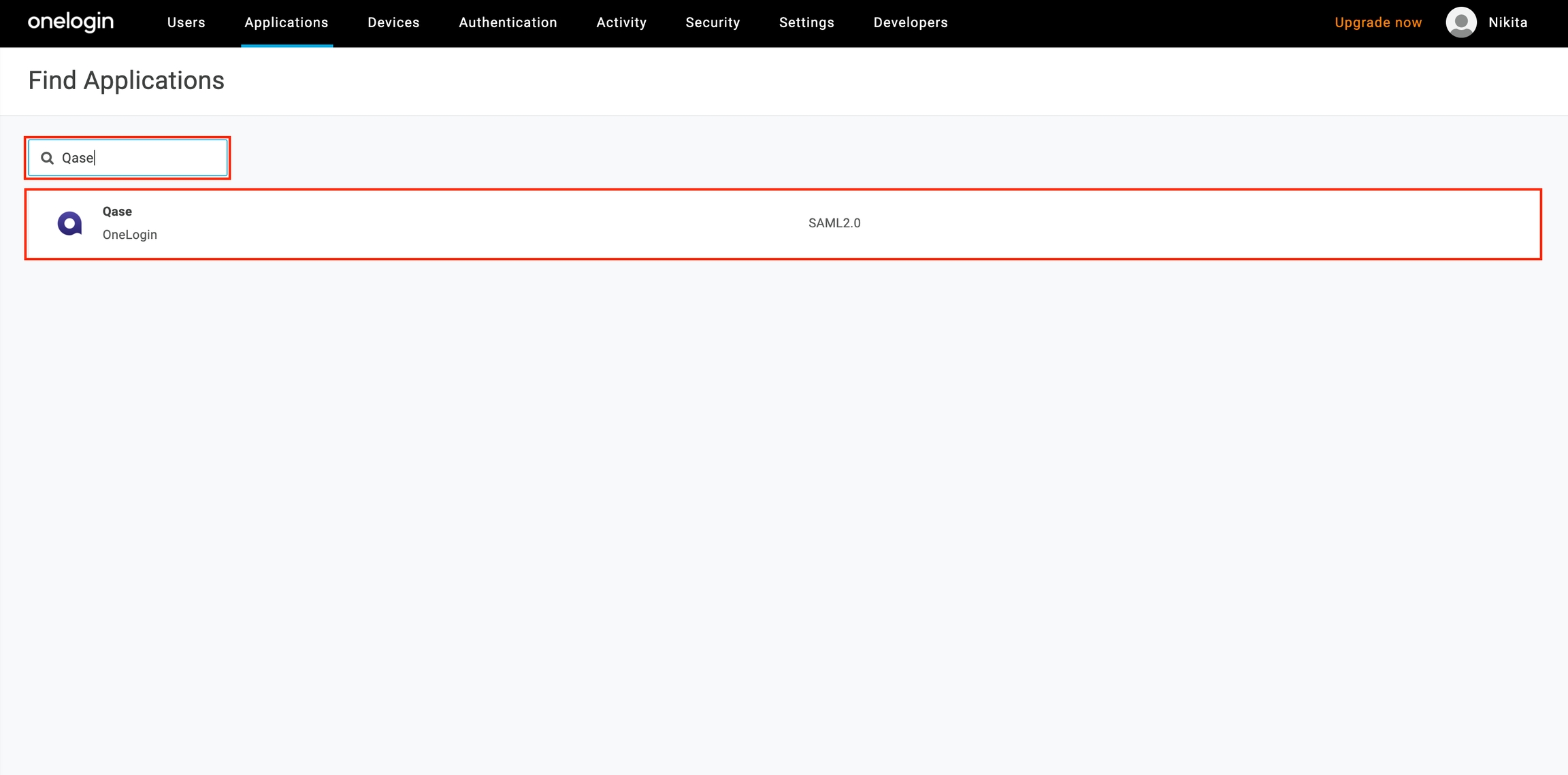Click the search magnifier icon
The height and width of the screenshot is (775, 1568).
tap(47, 158)
